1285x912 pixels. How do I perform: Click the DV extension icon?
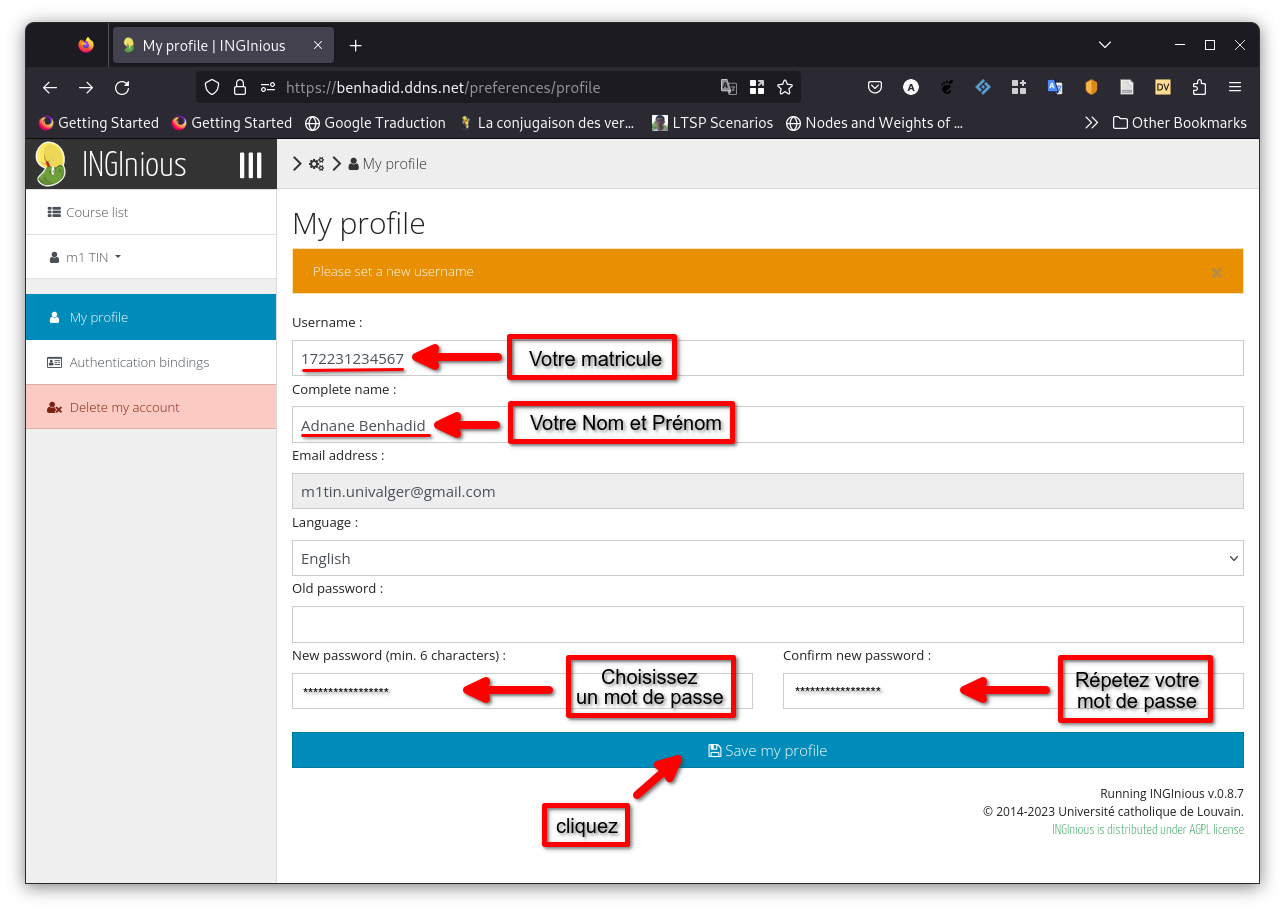pos(1163,88)
